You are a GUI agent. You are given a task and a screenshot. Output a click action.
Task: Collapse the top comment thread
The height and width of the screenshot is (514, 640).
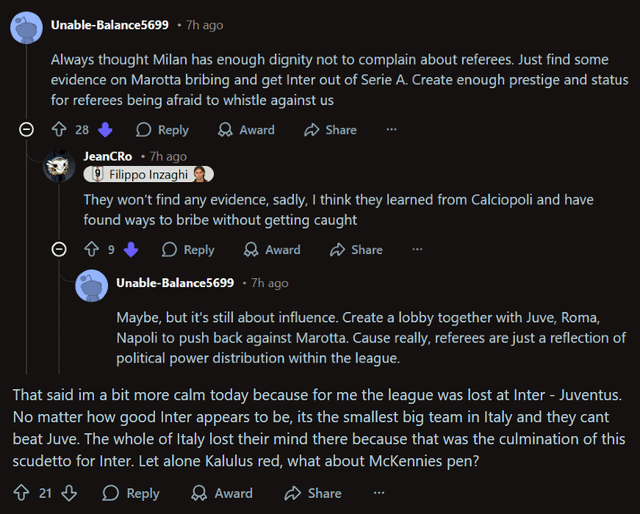27,129
